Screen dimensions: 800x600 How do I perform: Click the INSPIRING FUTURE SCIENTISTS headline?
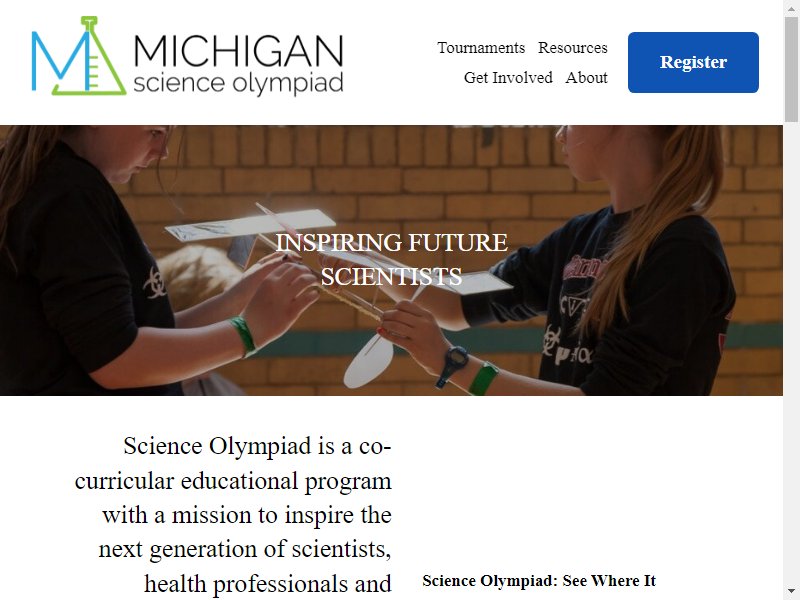point(391,259)
